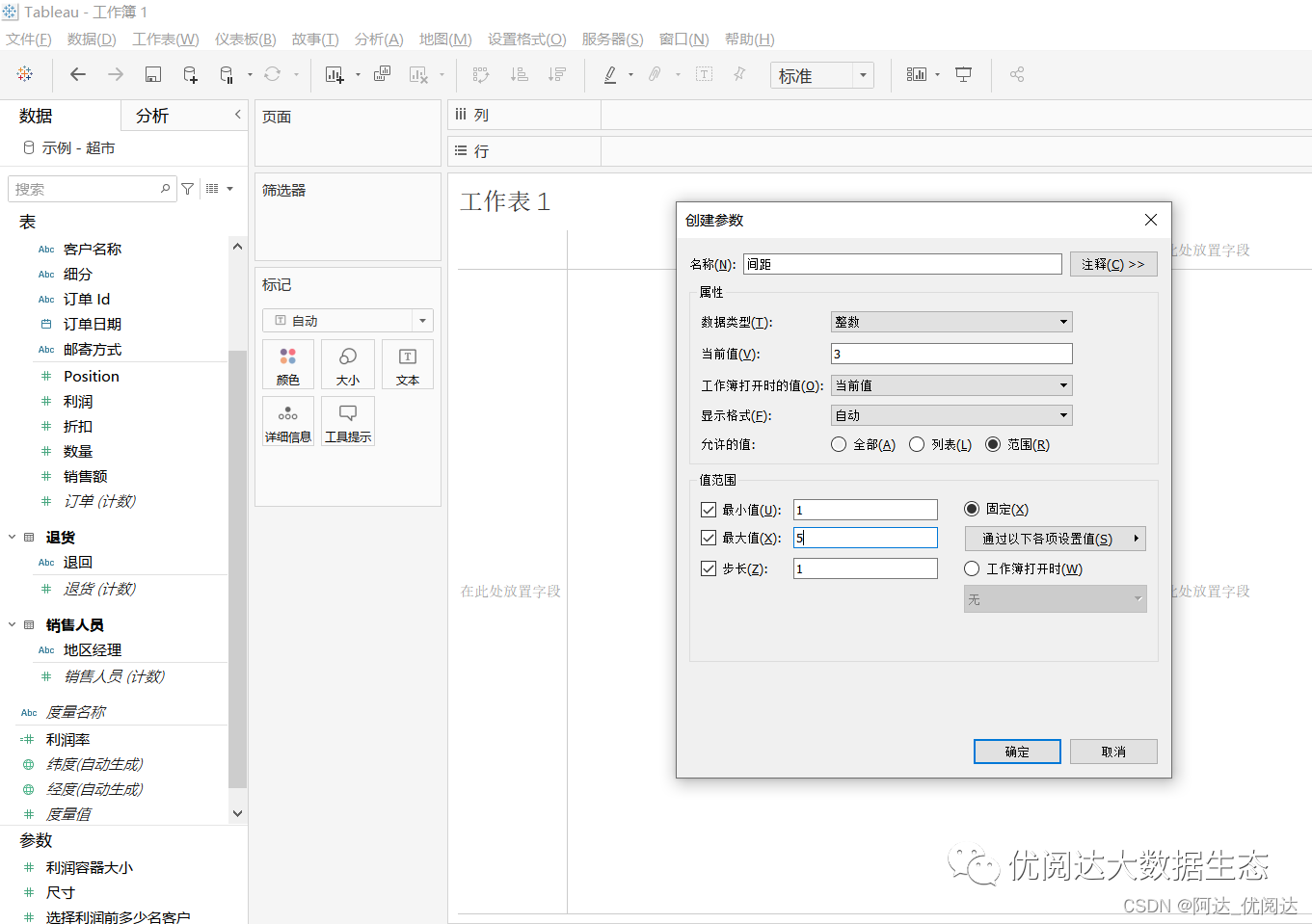Click the sort ascending icon
The height and width of the screenshot is (924, 1312).
point(519,74)
